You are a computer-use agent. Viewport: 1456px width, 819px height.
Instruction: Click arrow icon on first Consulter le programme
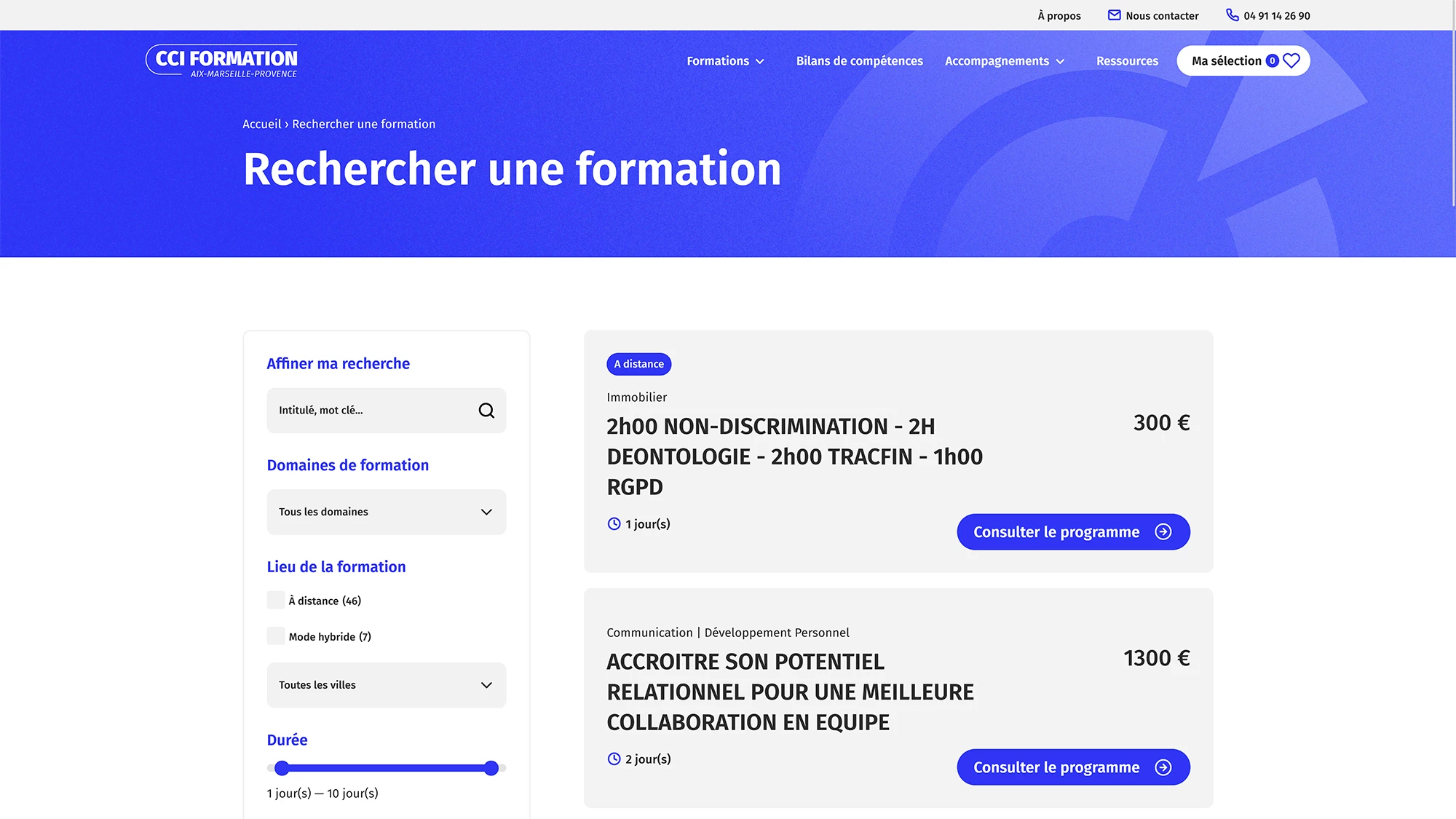[1163, 532]
